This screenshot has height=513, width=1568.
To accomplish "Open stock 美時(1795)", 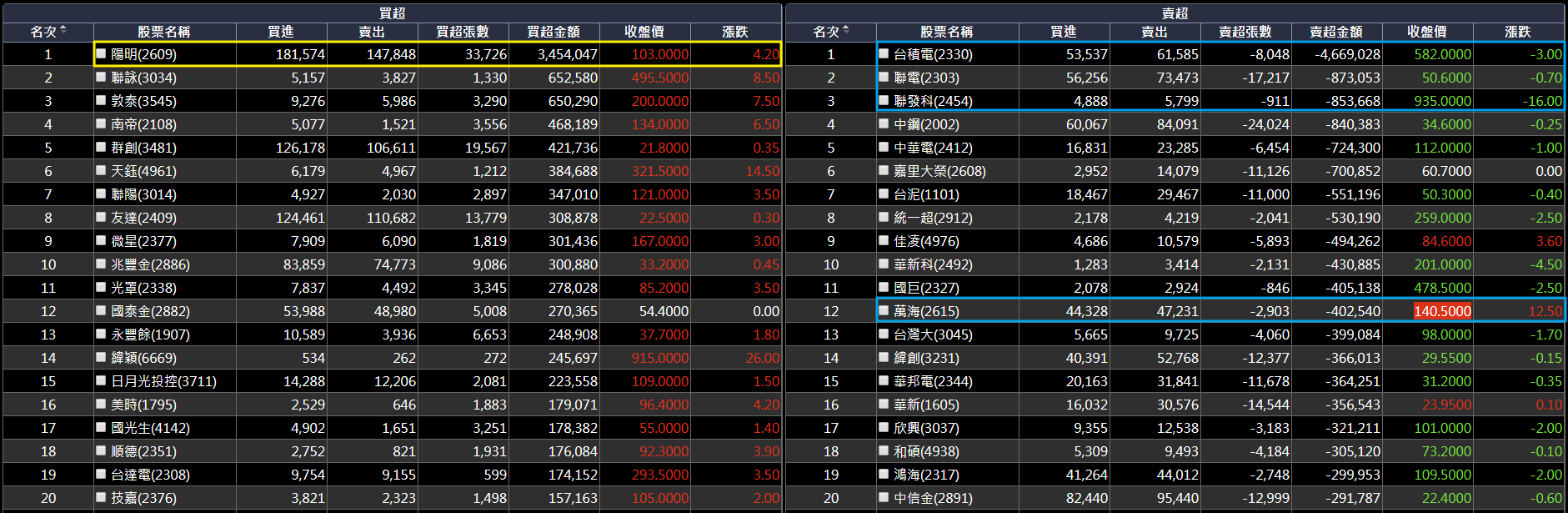I will click(143, 404).
